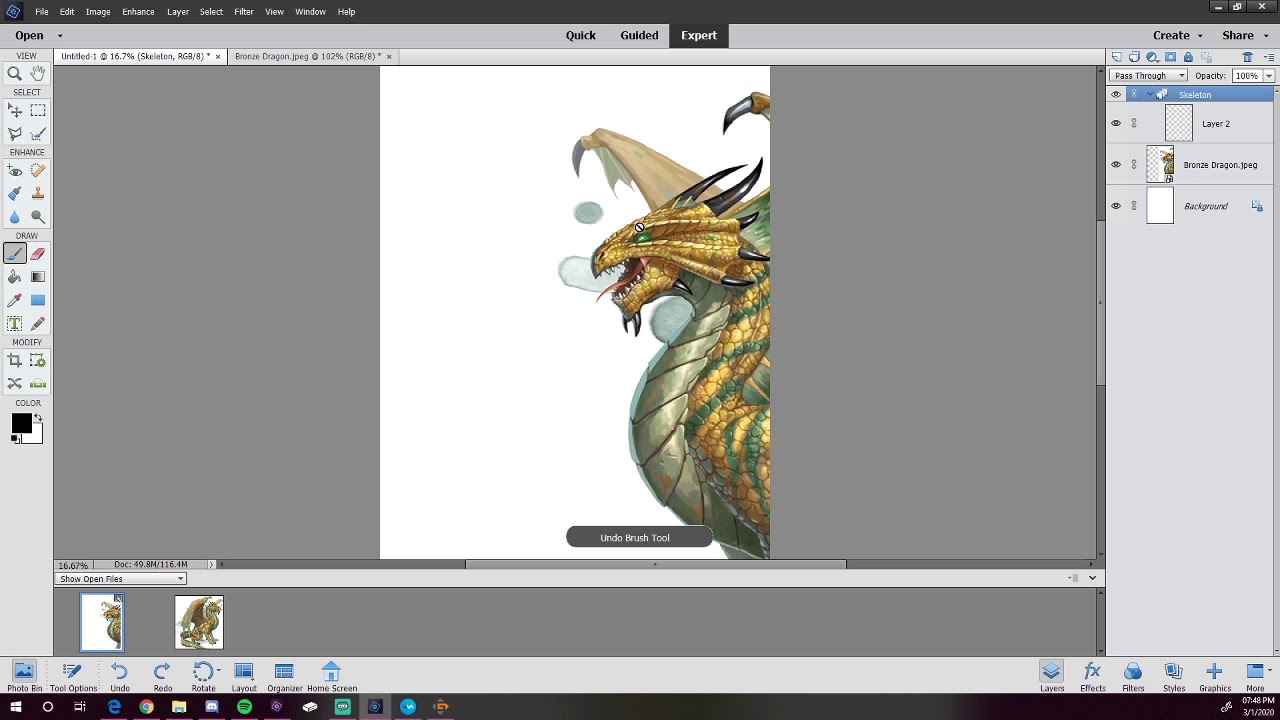This screenshot has height=720, width=1280.
Task: Toggle lock all pixels on layer
Action: coord(1188,57)
